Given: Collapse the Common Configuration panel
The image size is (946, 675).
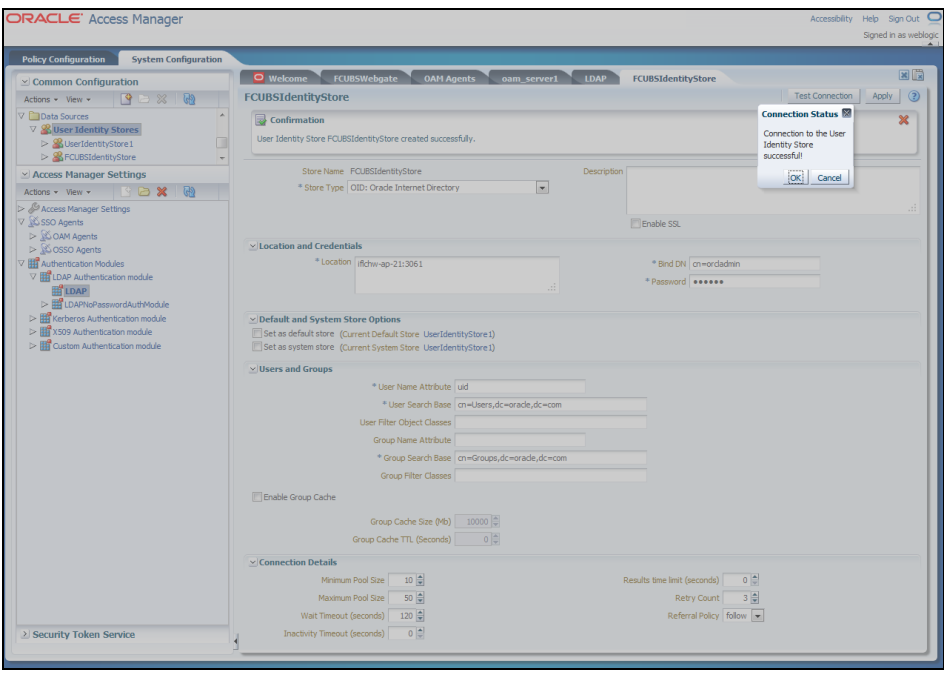Looking at the screenshot, I should coord(25,81).
